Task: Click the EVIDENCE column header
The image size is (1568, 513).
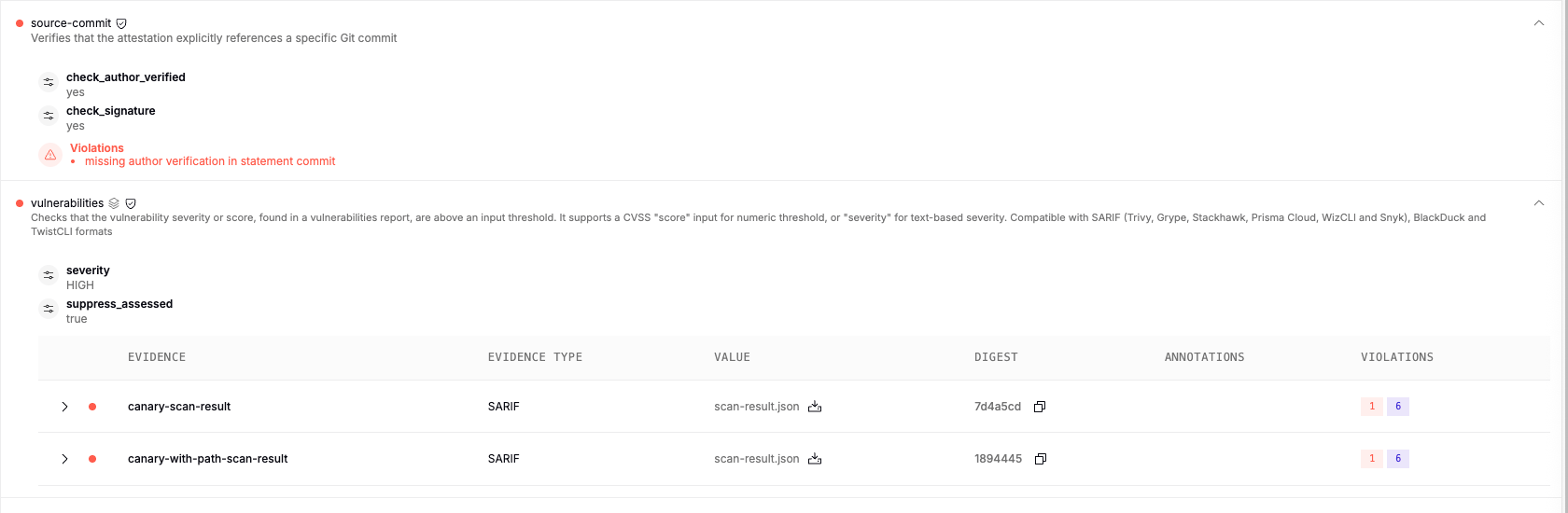Action: pyautogui.click(x=157, y=357)
